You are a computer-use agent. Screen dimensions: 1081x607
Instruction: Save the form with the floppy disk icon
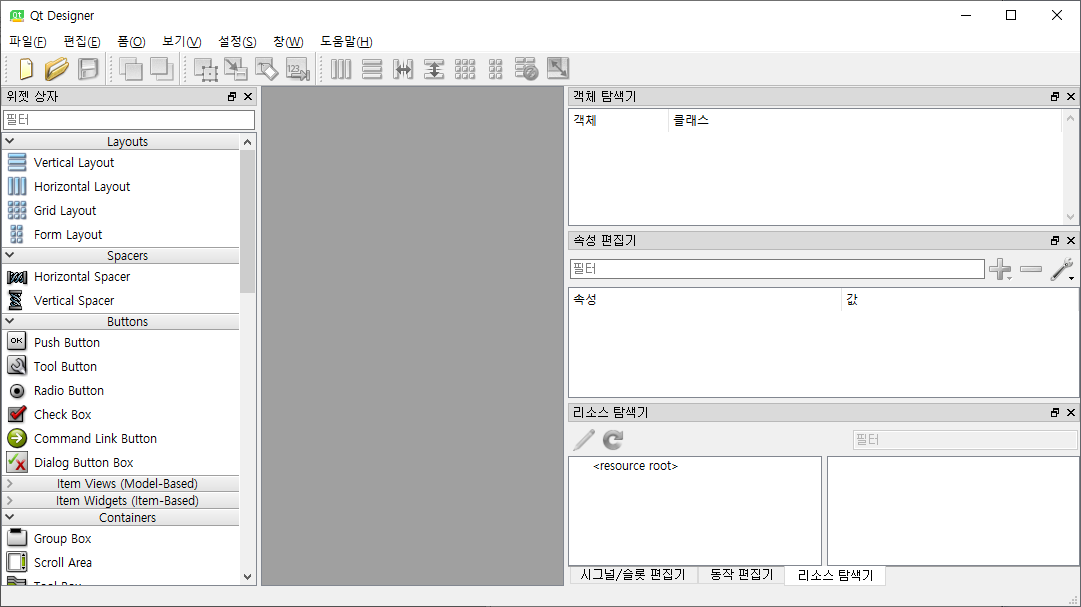tap(88, 69)
